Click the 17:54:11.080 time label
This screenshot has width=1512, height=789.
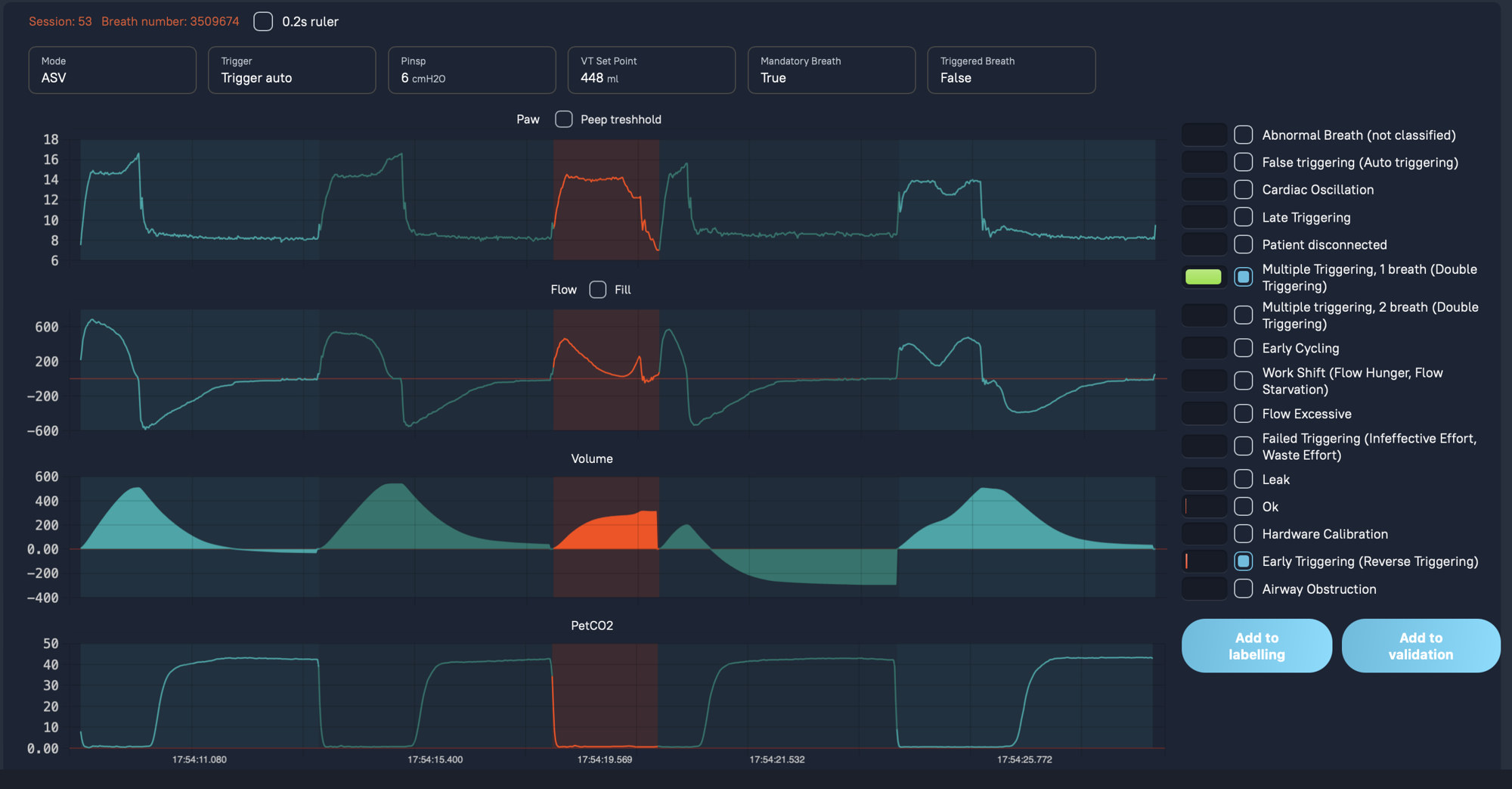click(x=200, y=759)
